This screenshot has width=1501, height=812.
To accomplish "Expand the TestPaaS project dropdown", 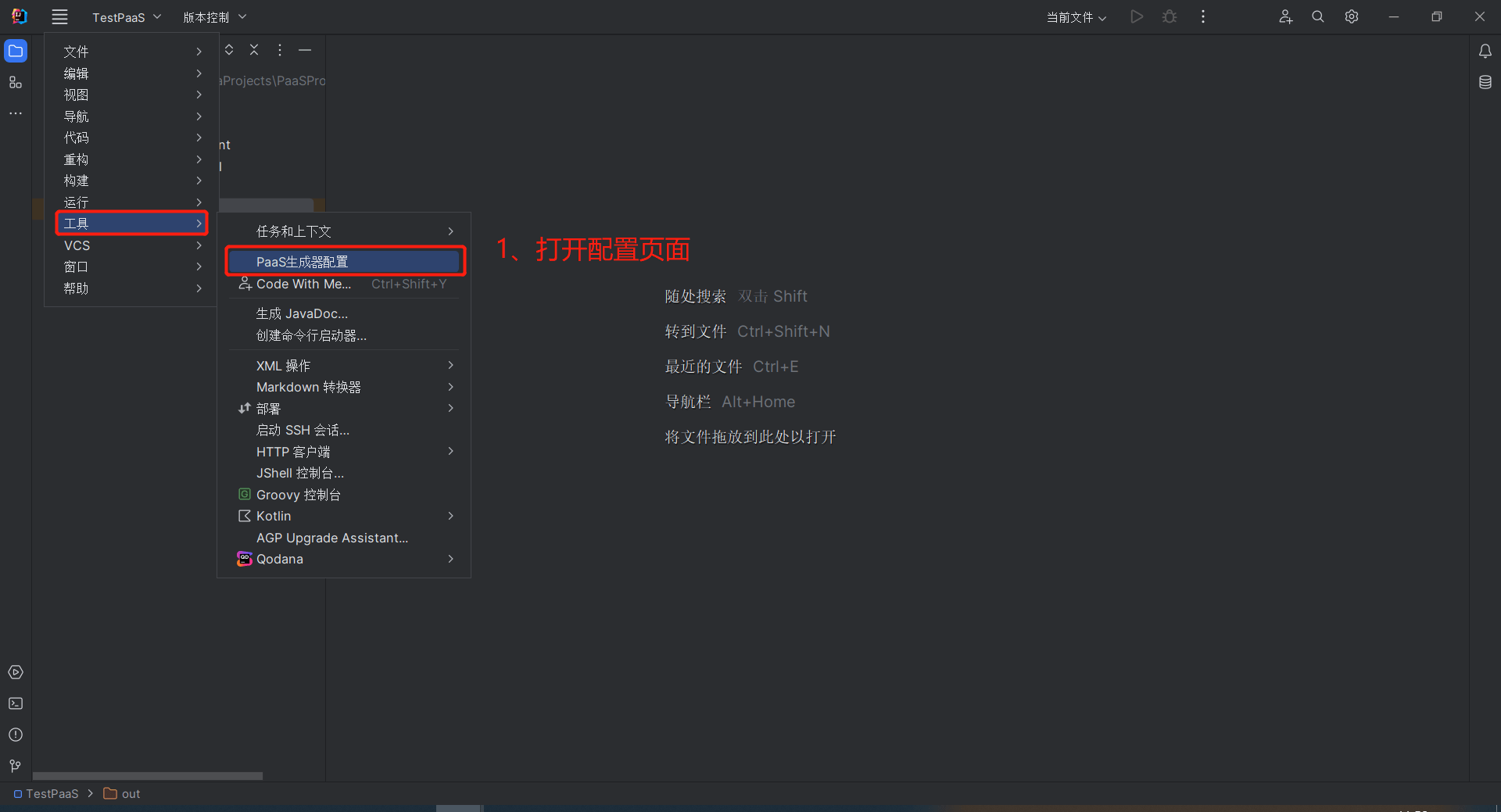I will point(127,17).
